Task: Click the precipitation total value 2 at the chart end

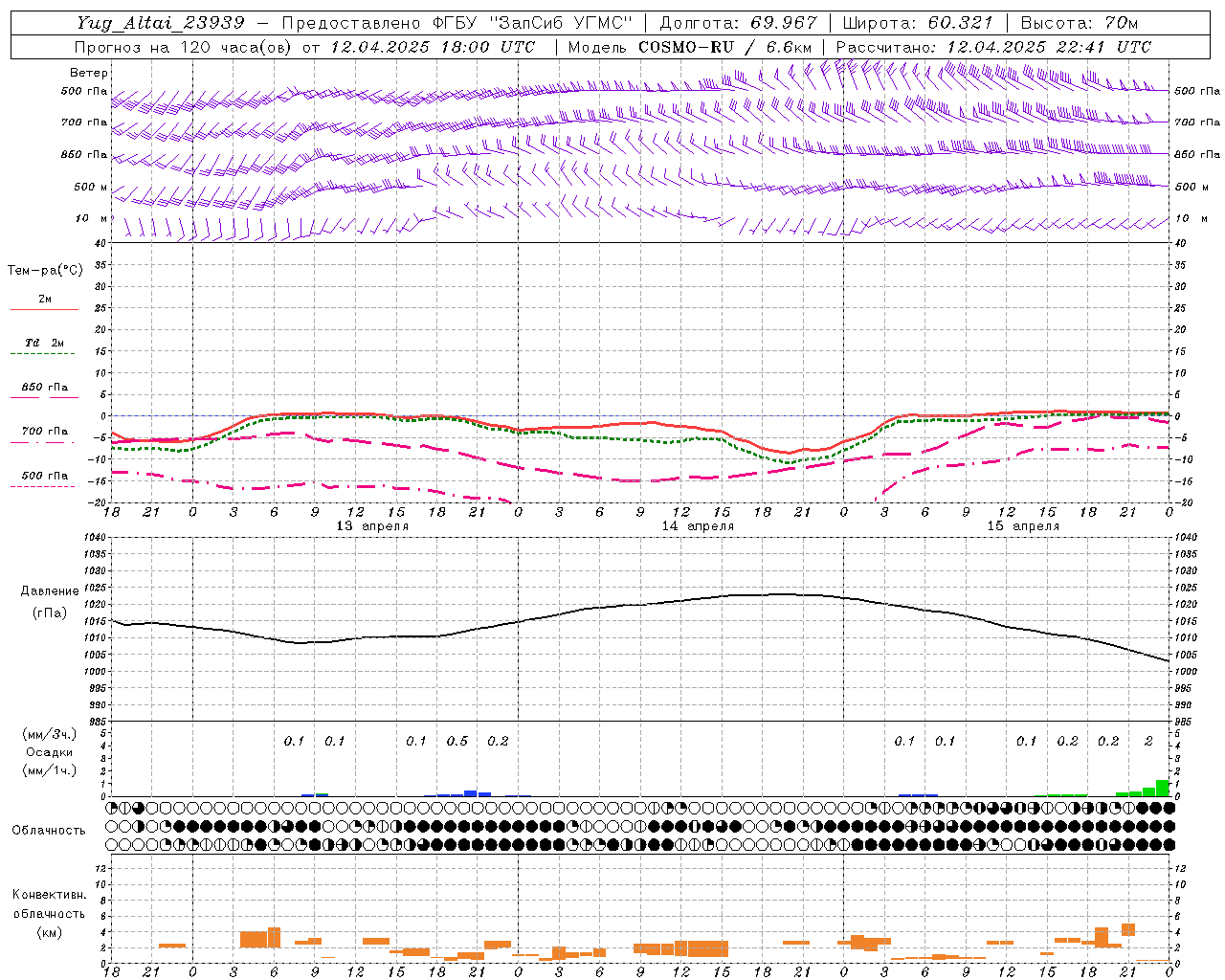Action: coord(1148,742)
